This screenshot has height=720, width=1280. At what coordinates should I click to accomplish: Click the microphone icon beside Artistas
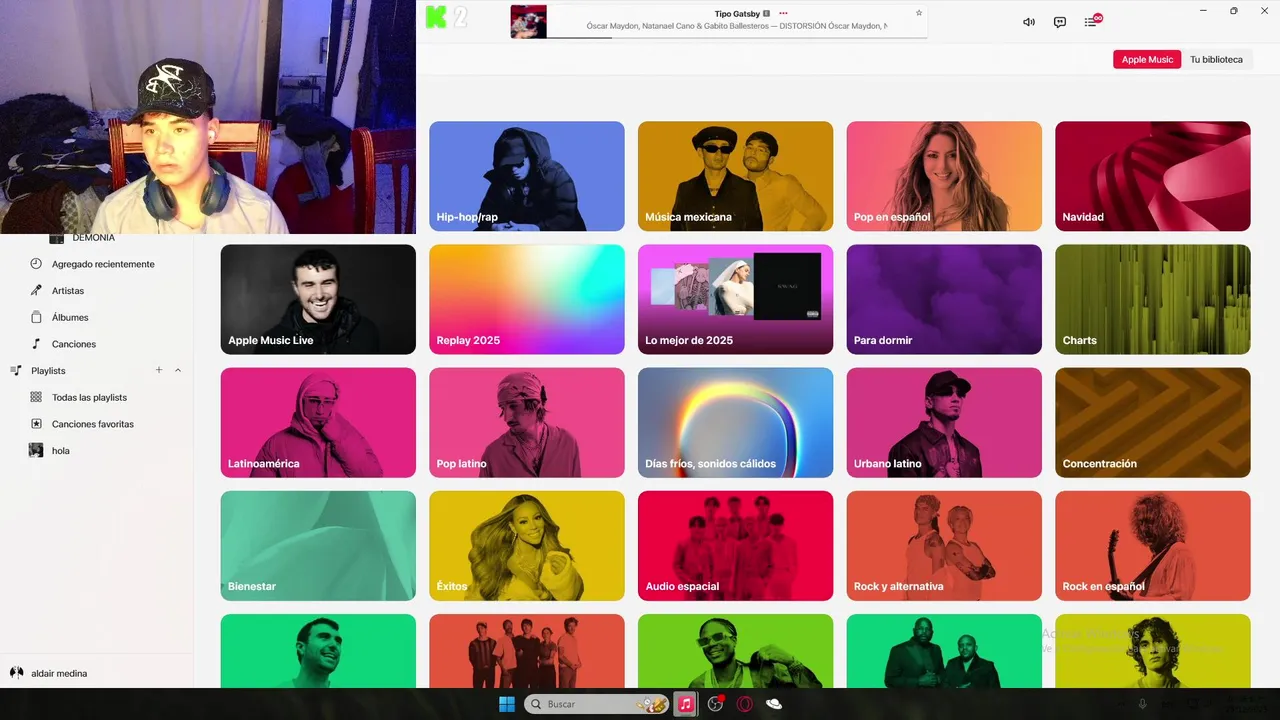[36, 291]
